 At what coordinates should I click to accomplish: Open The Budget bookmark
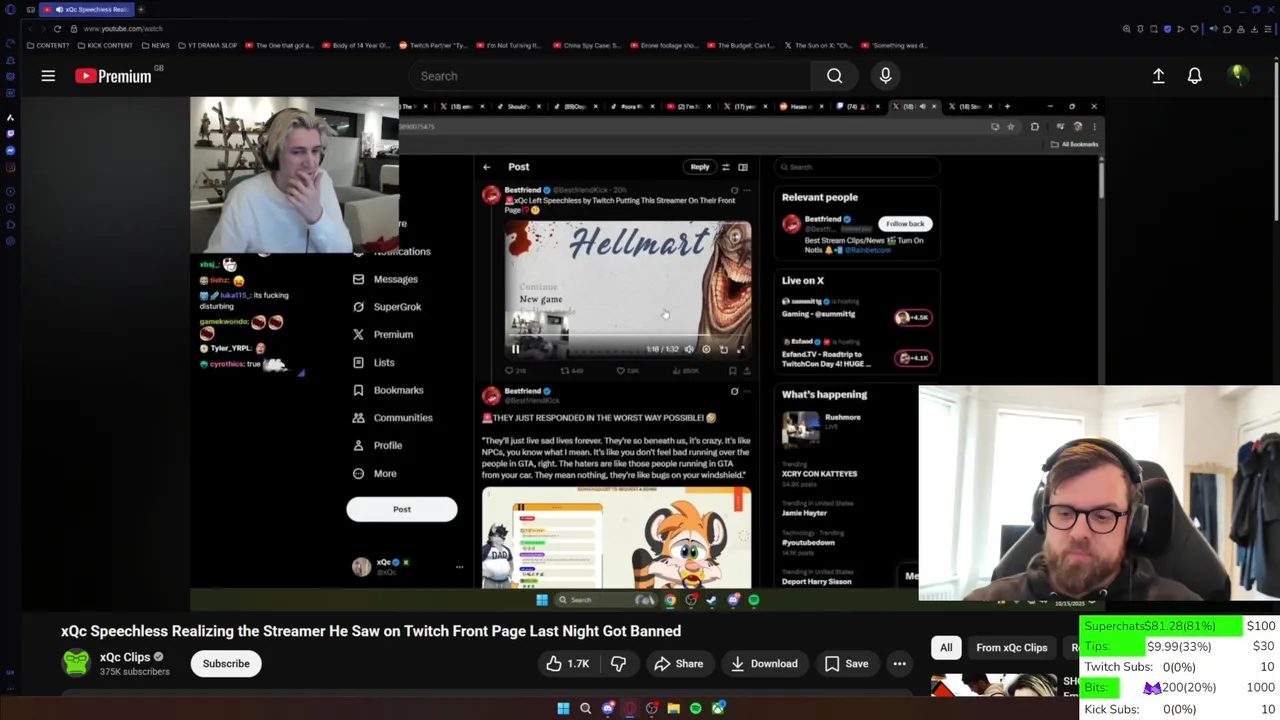click(741, 45)
